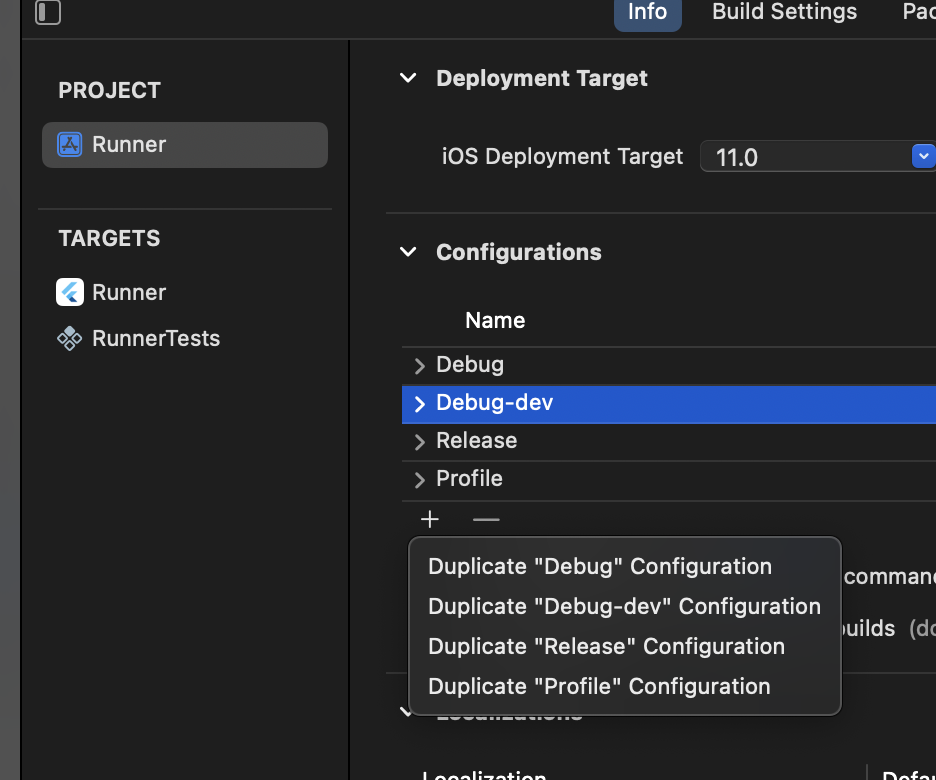This screenshot has width=936, height=780.
Task: Select the Info tab
Action: coord(647,12)
